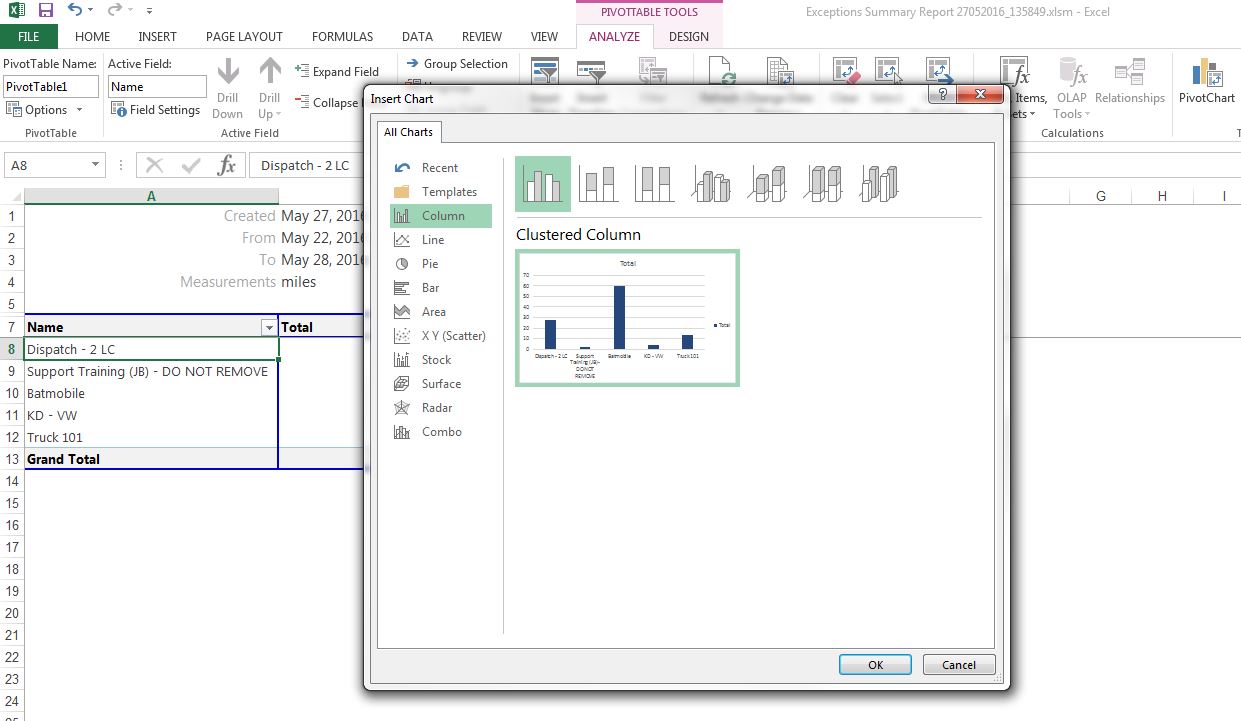
Task: Click PivotTable Name input box
Action: [x=51, y=87]
